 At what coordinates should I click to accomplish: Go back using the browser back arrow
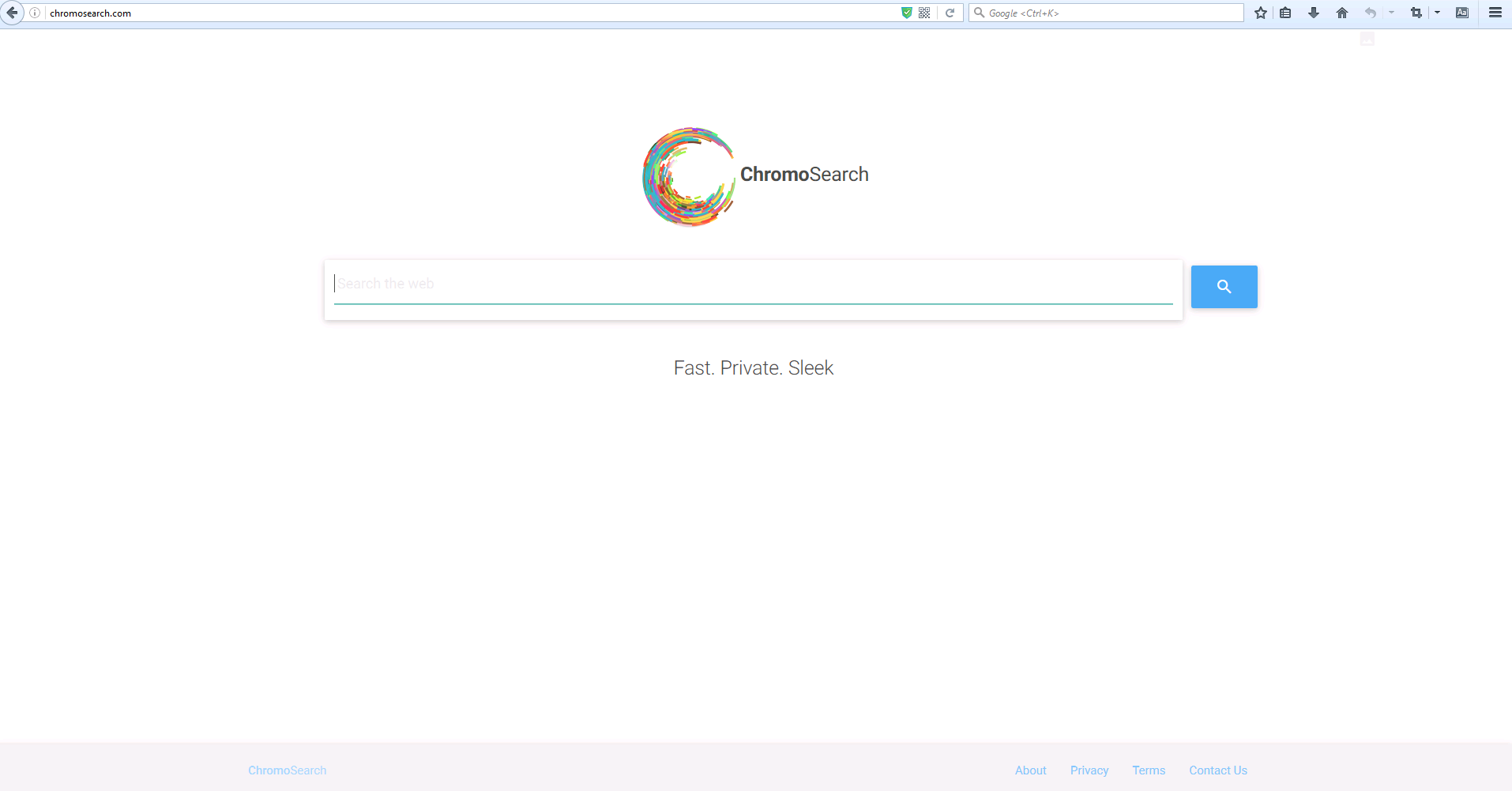12,13
